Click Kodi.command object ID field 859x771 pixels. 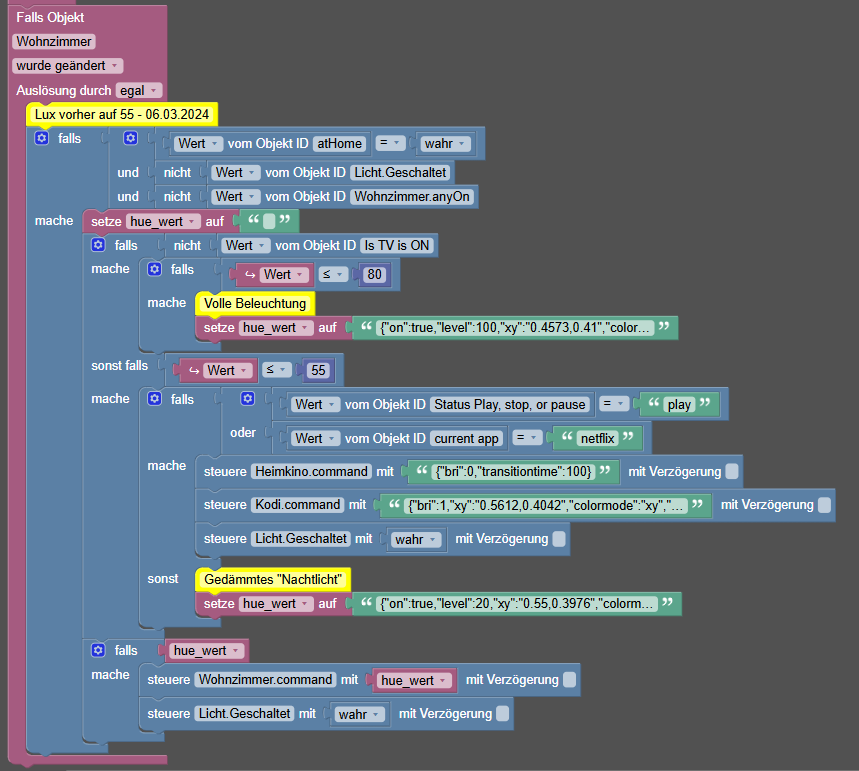tap(297, 505)
